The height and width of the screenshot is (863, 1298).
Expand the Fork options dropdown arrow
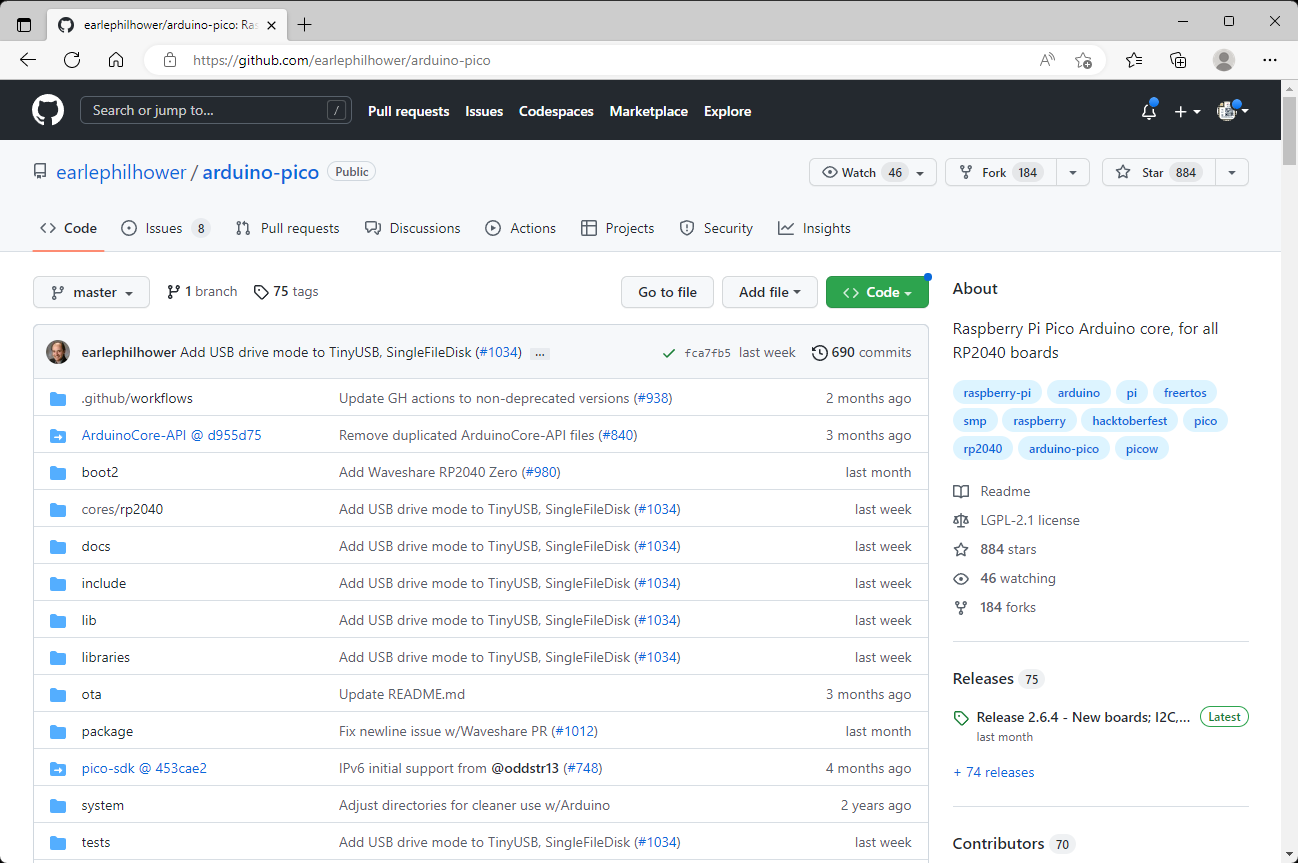pyautogui.click(x=1072, y=172)
